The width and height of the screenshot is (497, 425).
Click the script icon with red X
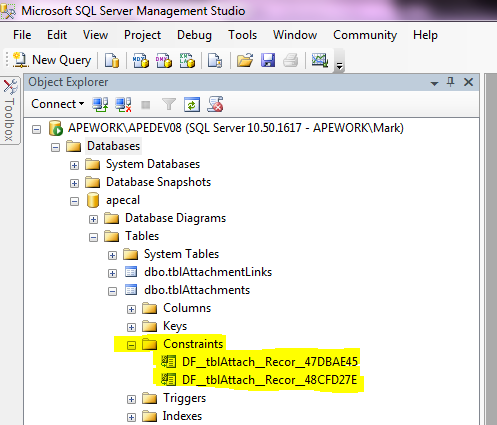click(x=215, y=104)
